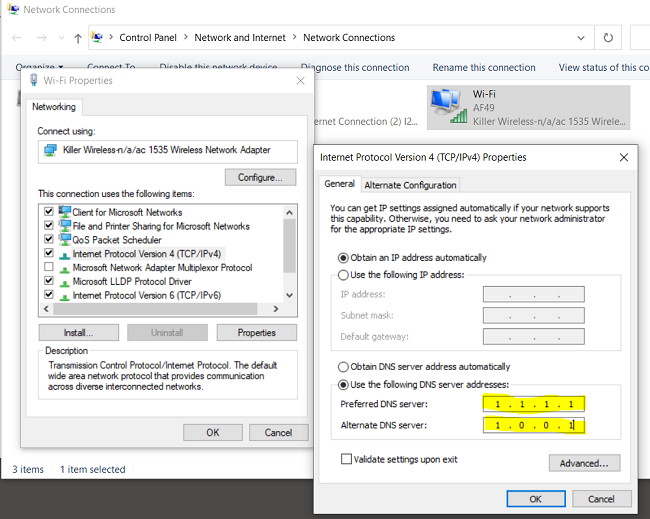The image size is (650, 519).
Task: Expand the chevron after Control Panel breadcrumb
Action: pyautogui.click(x=185, y=37)
